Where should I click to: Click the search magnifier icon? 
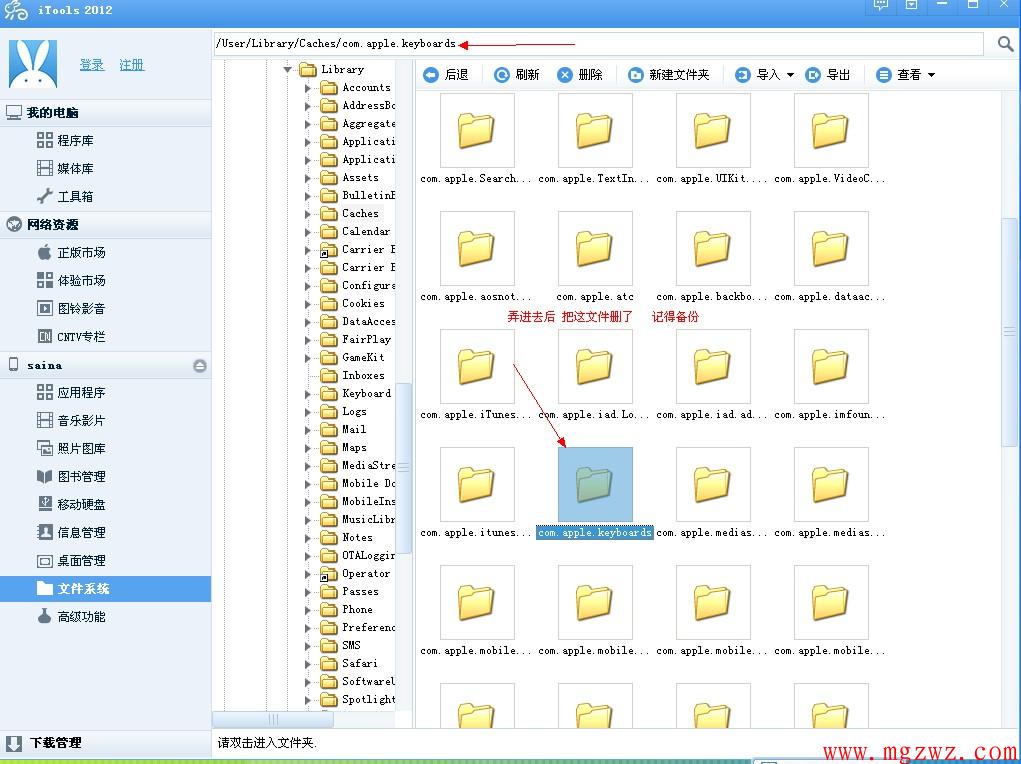click(1005, 44)
